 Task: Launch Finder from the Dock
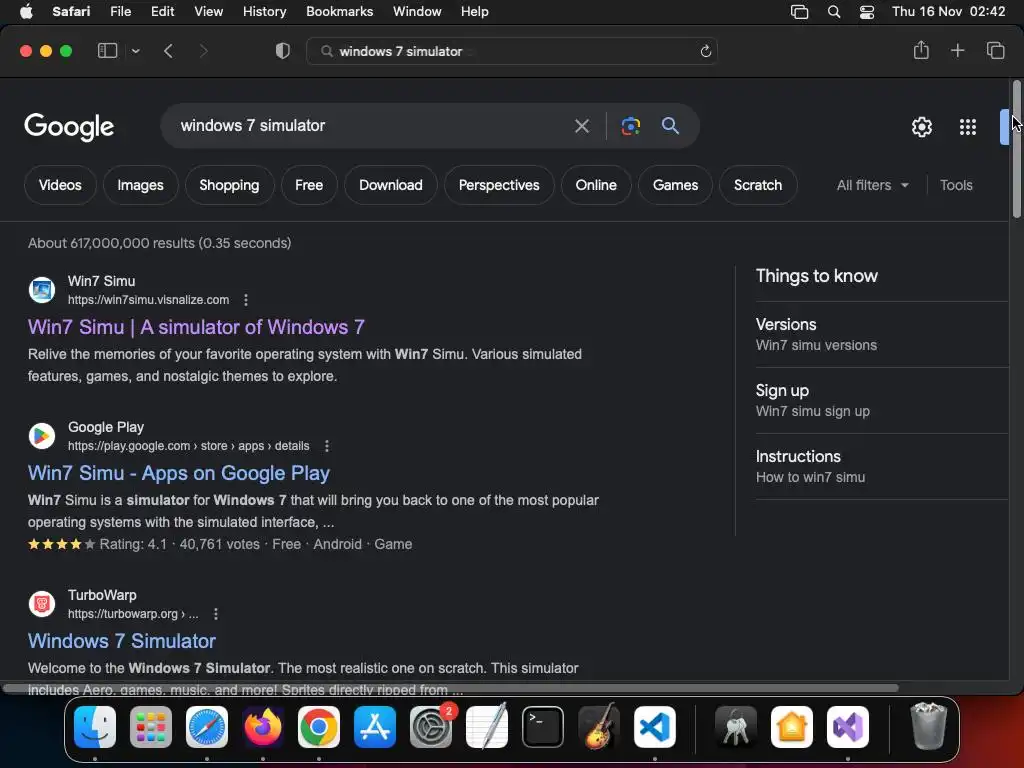point(95,727)
